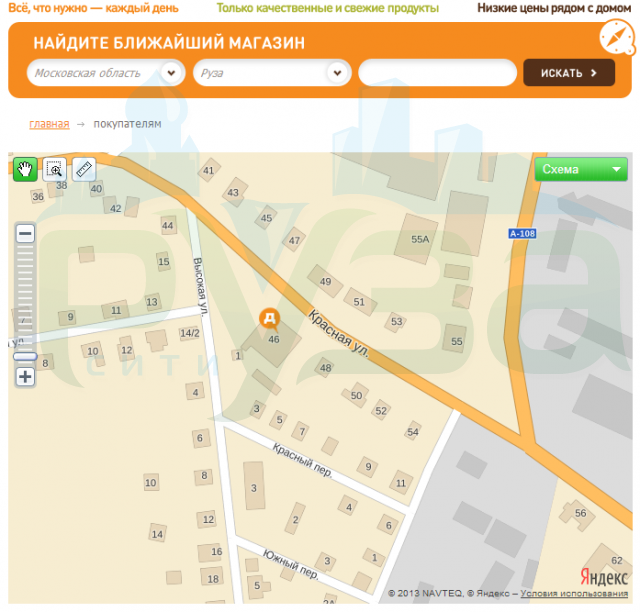Open the Руза city dropdown
Viewport: 640px width, 612px height.
(339, 73)
